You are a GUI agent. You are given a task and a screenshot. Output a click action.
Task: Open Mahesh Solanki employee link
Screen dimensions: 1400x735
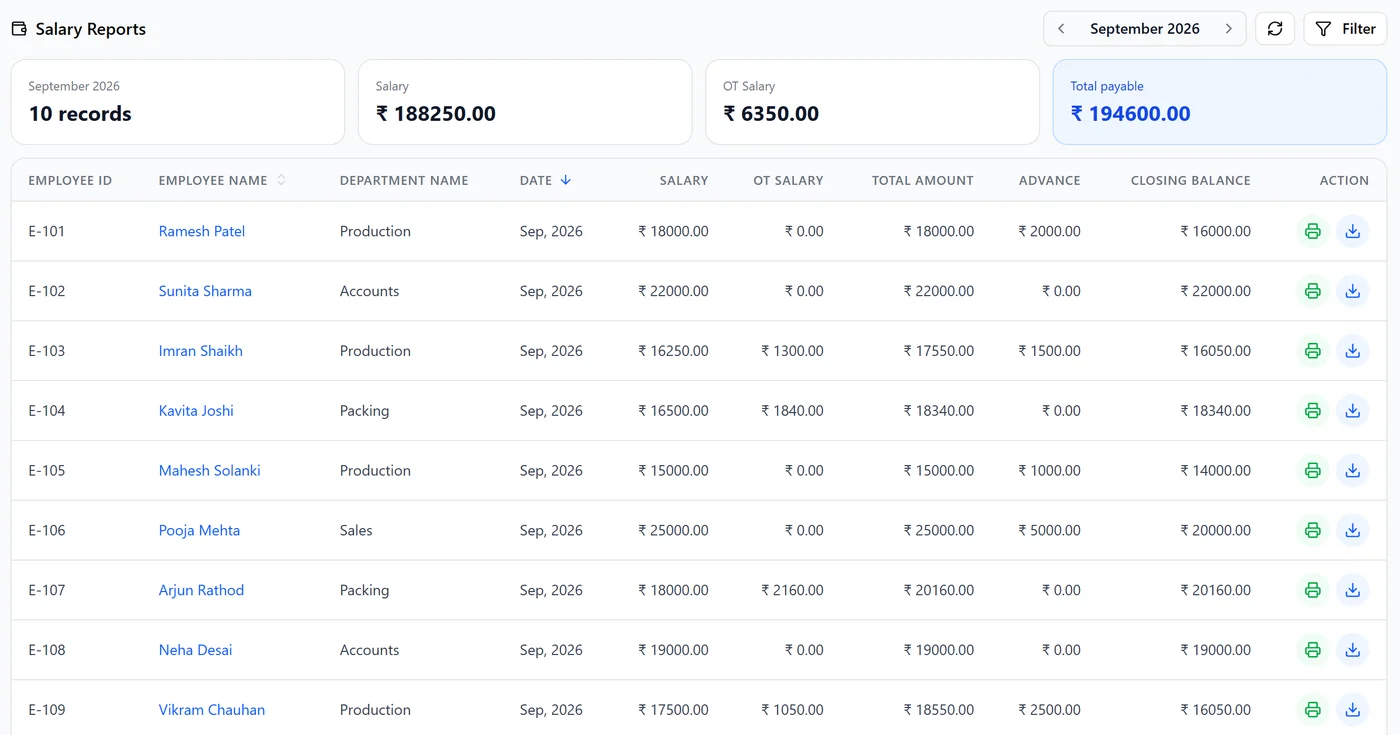coord(210,470)
